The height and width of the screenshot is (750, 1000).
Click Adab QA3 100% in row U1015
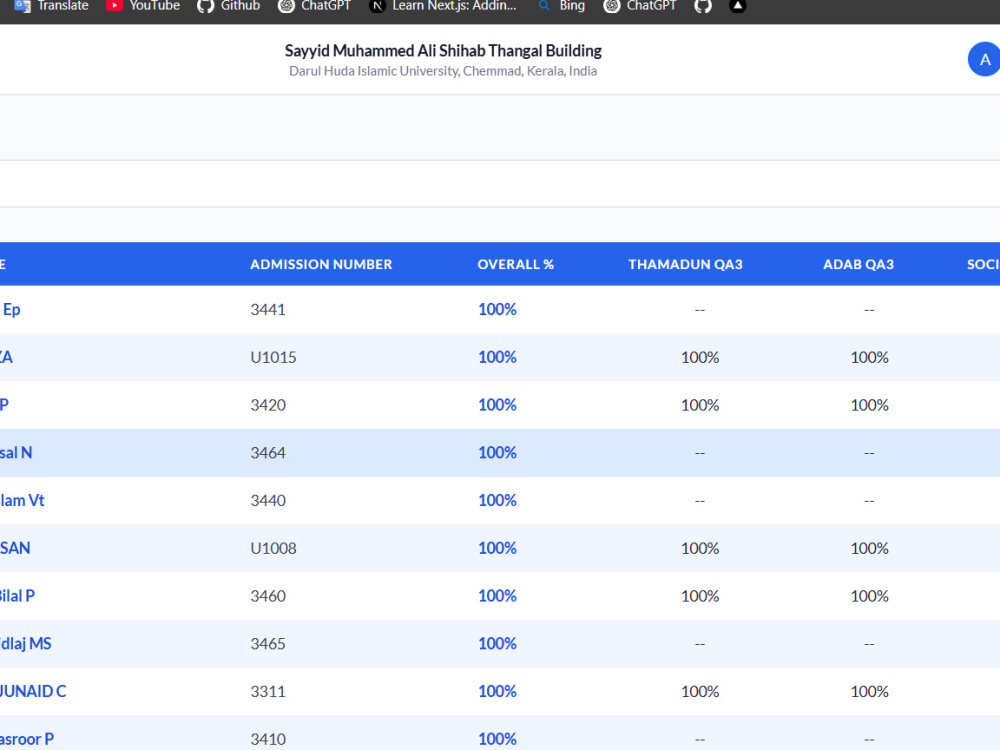pos(869,357)
